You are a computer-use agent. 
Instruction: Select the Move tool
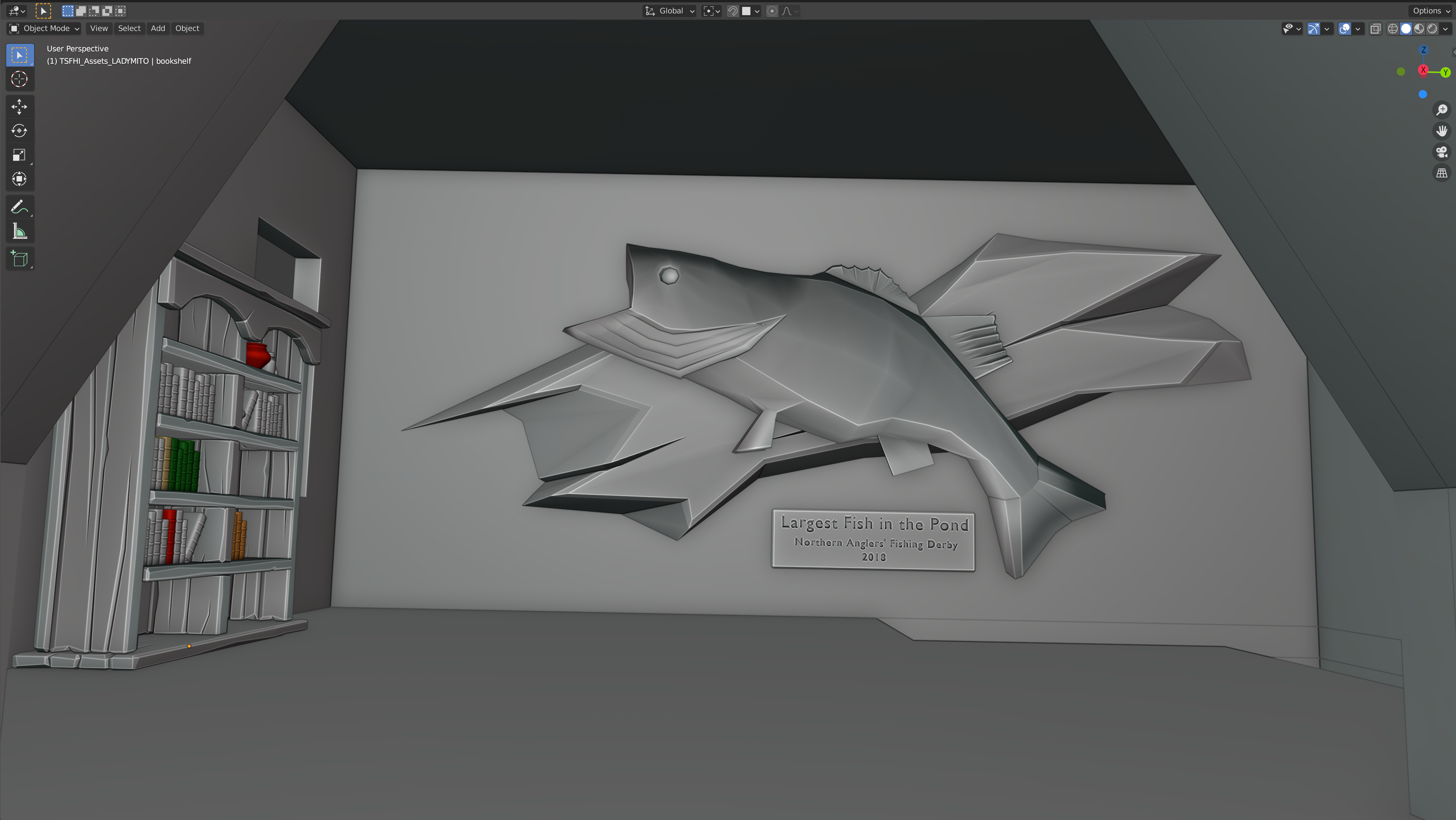[19, 107]
